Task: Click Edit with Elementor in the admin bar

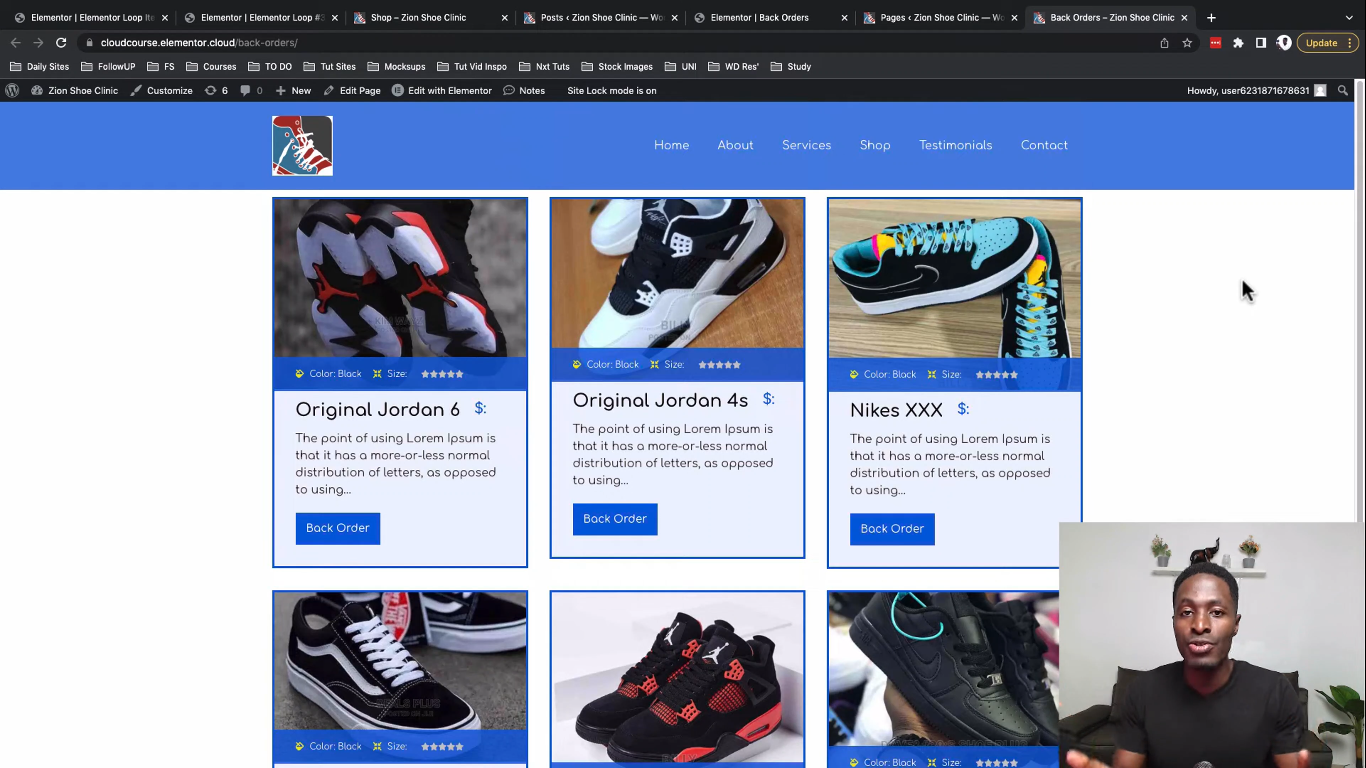Action: 442,90
